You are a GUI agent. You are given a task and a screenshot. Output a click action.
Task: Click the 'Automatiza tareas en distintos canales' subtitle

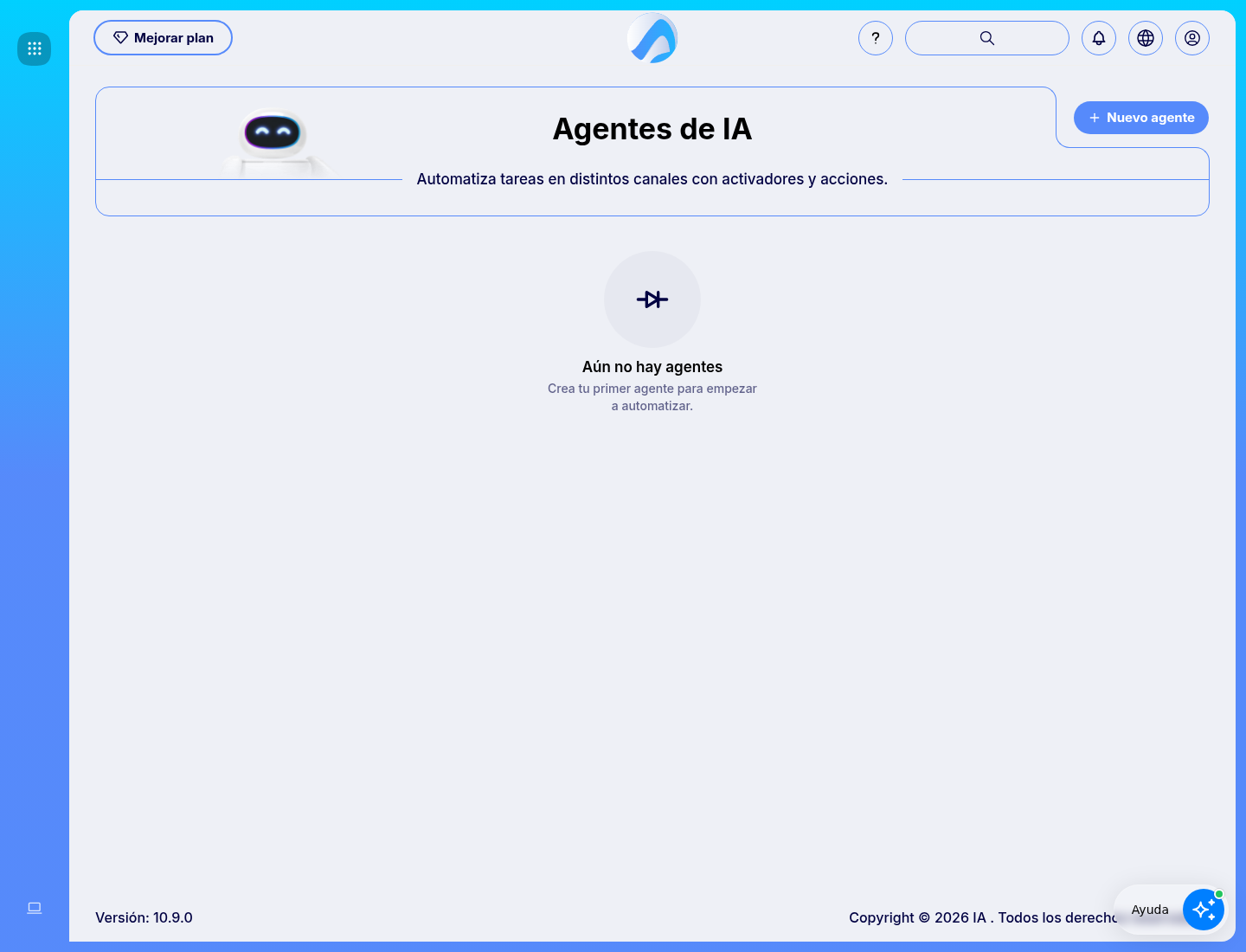pos(652,179)
